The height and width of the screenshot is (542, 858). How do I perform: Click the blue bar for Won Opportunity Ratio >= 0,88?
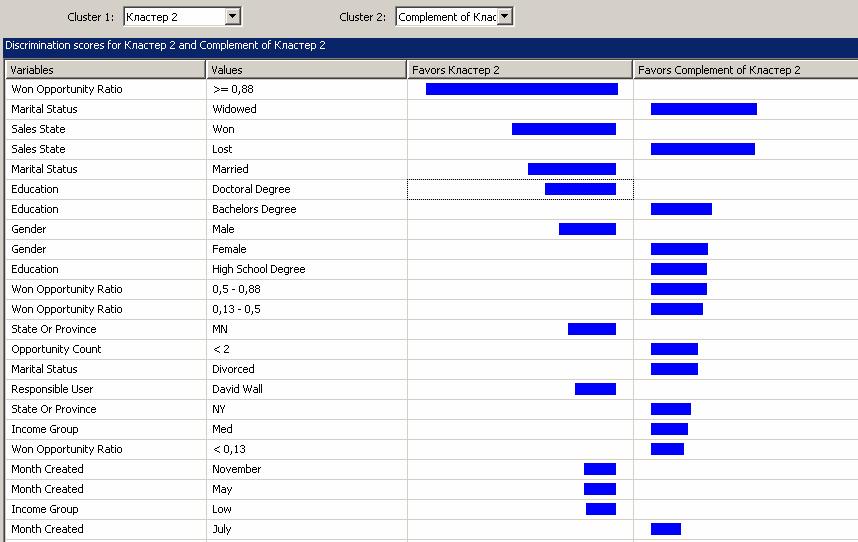pyautogui.click(x=522, y=89)
